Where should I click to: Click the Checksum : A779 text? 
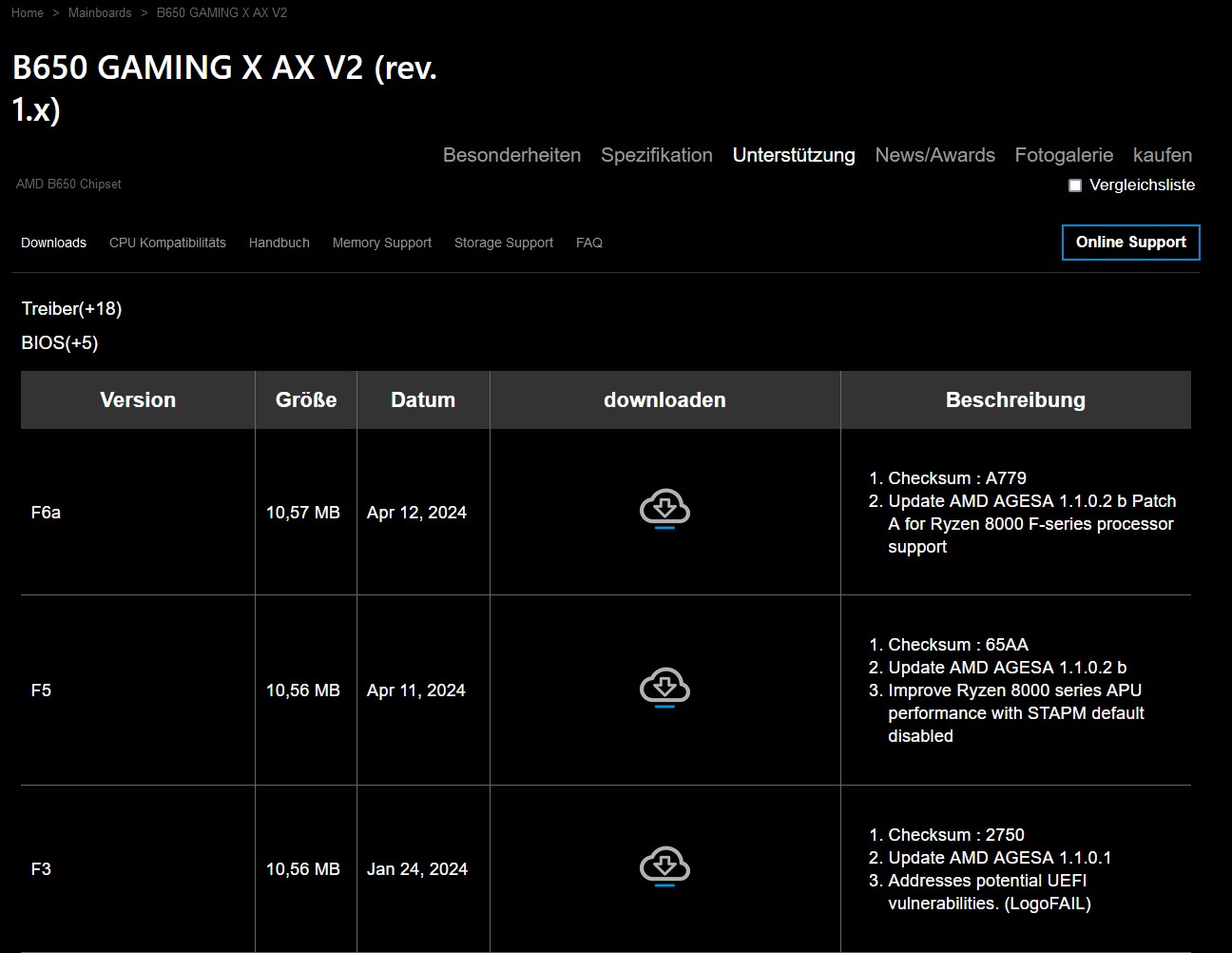957,478
